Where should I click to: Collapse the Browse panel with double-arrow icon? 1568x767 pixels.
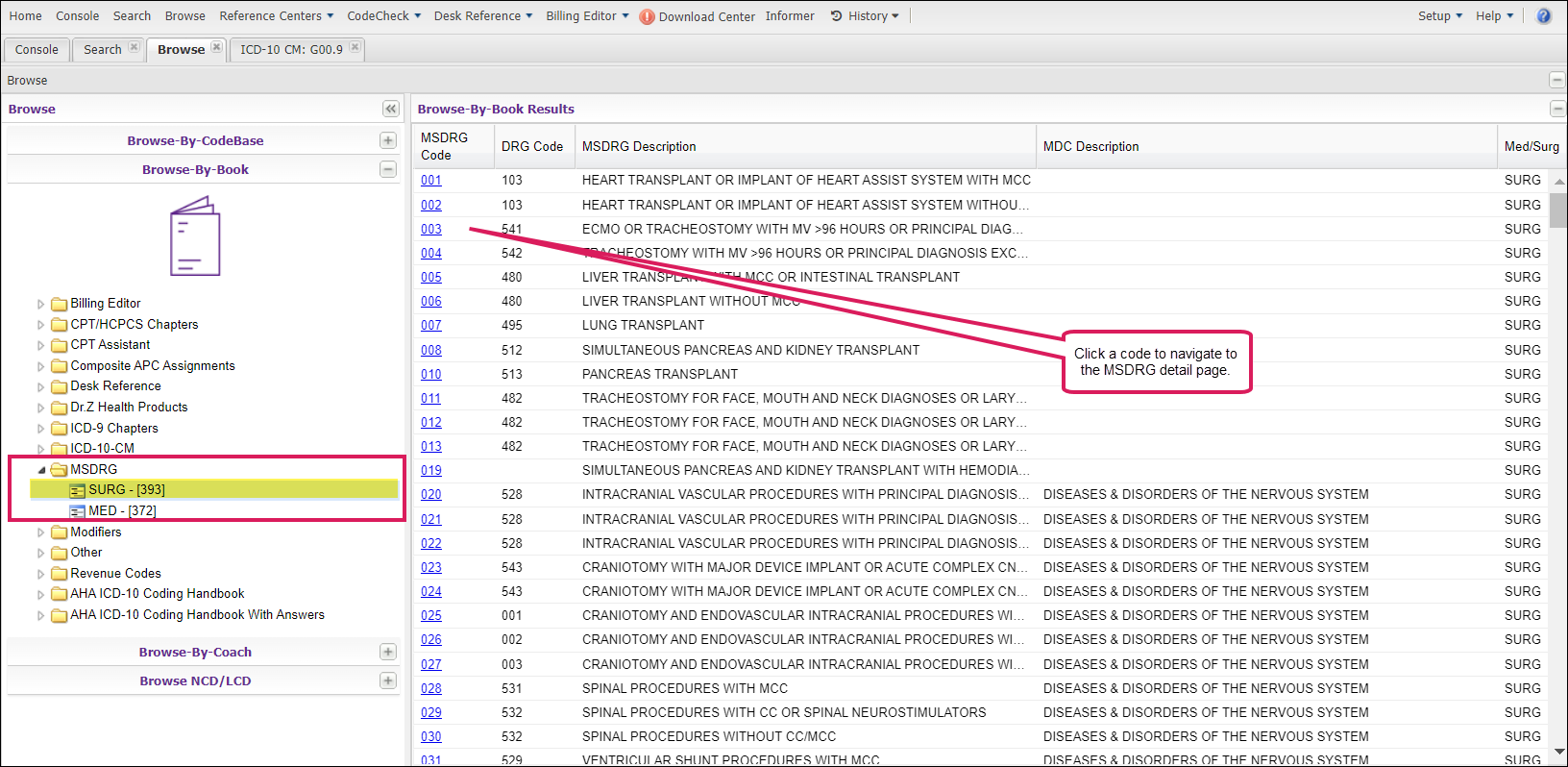pos(390,110)
